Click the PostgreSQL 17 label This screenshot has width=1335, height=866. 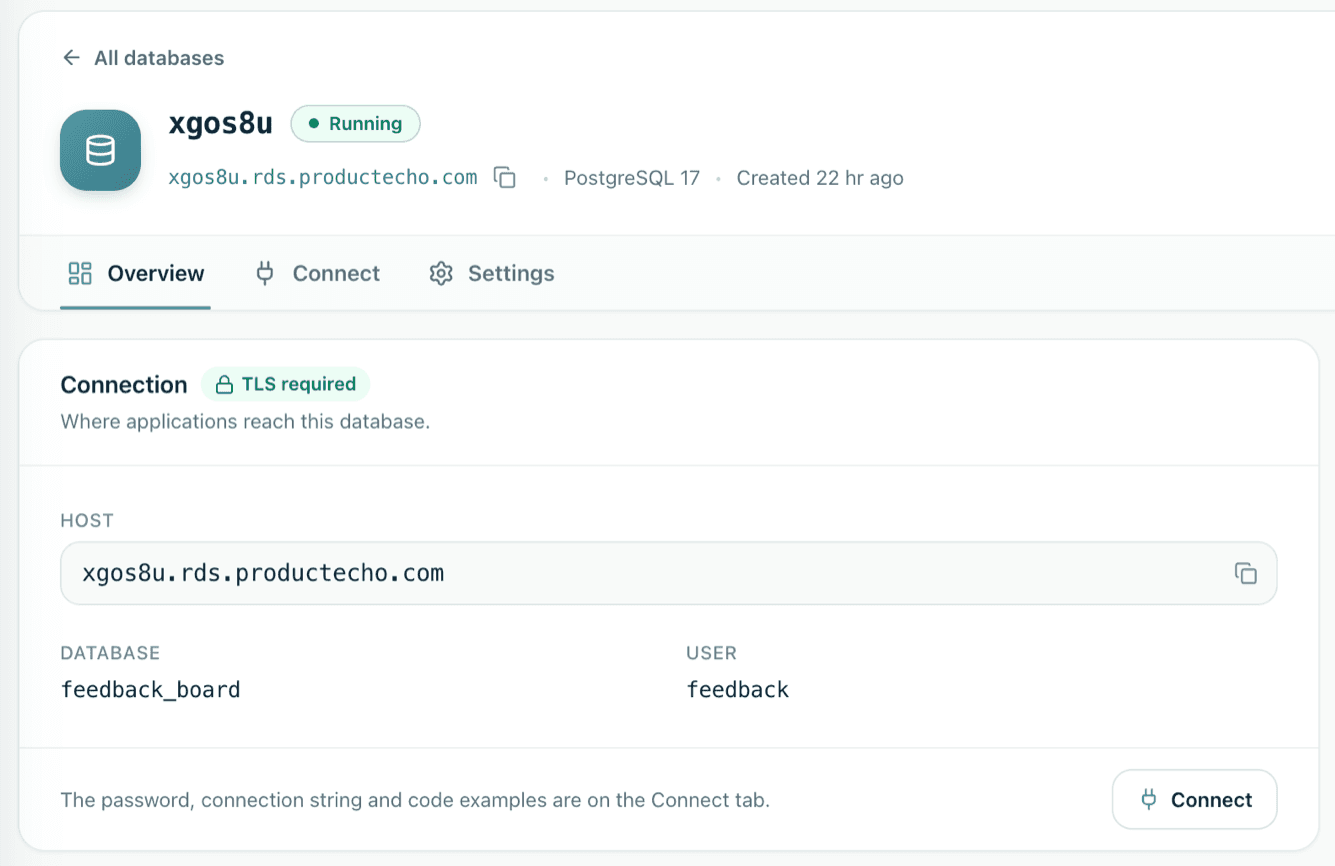point(632,178)
